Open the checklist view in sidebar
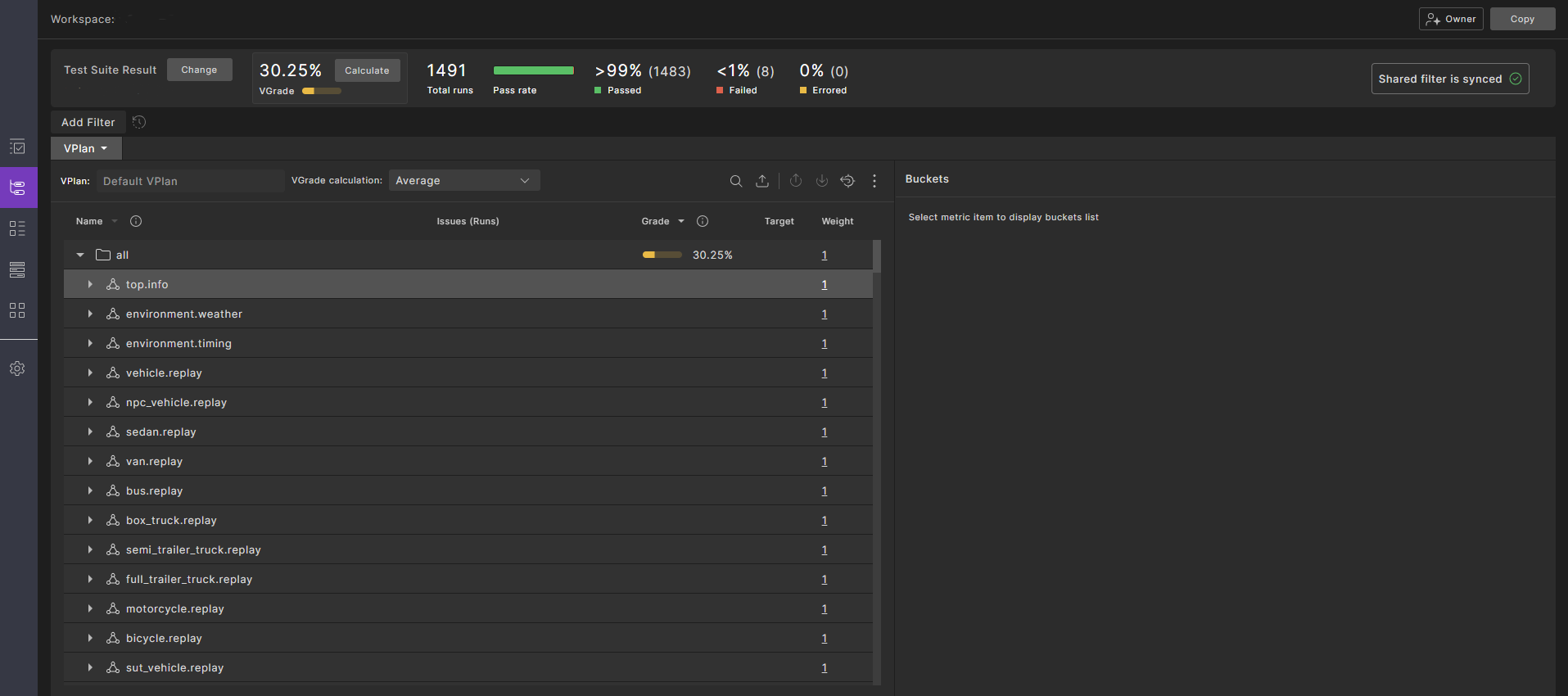This screenshot has width=1568, height=696. click(x=17, y=147)
